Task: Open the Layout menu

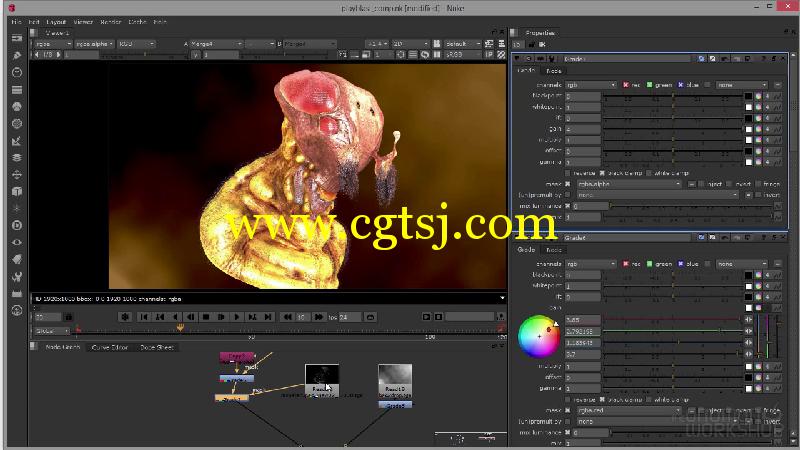Action: point(56,22)
